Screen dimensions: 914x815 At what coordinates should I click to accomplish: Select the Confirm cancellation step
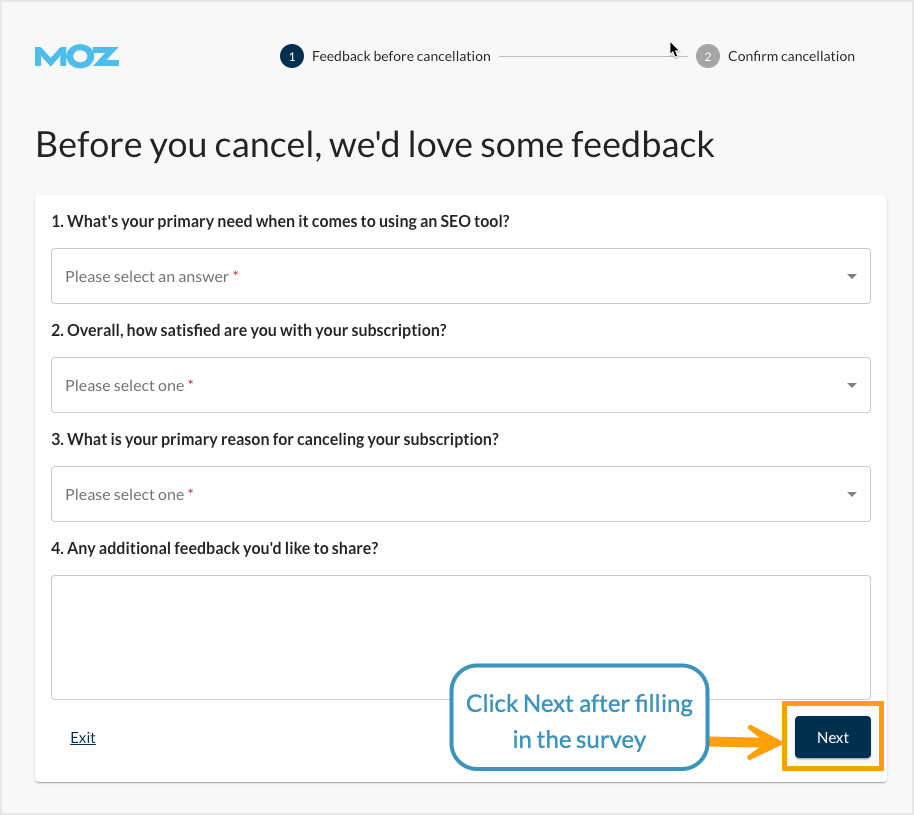tap(791, 56)
